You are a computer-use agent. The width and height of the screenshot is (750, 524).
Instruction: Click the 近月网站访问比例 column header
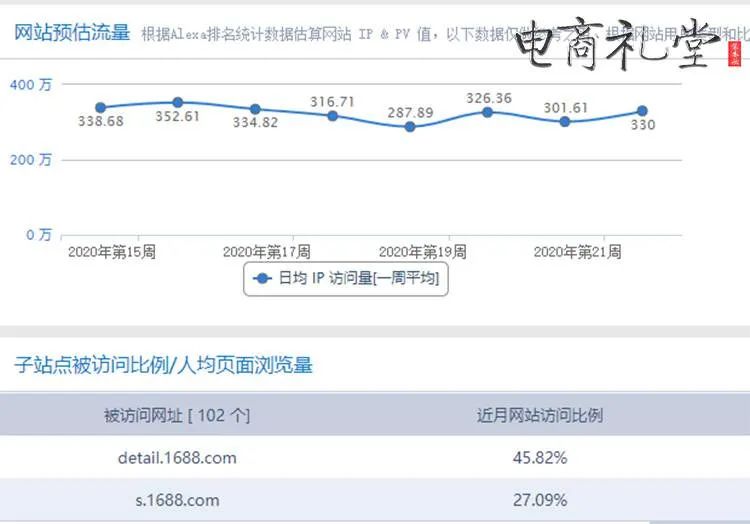coord(540,415)
